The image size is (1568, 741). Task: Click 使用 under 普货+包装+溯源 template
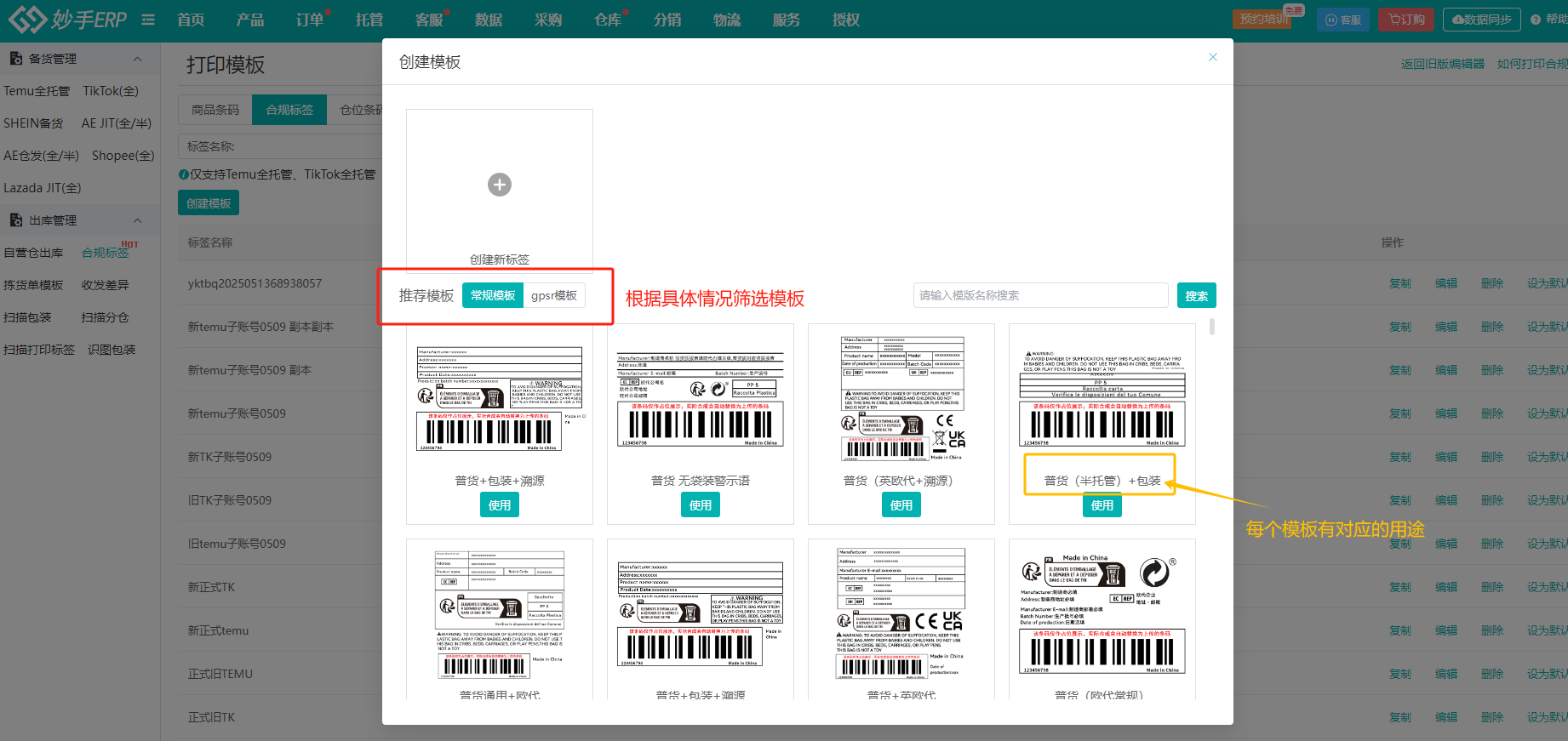(x=500, y=505)
